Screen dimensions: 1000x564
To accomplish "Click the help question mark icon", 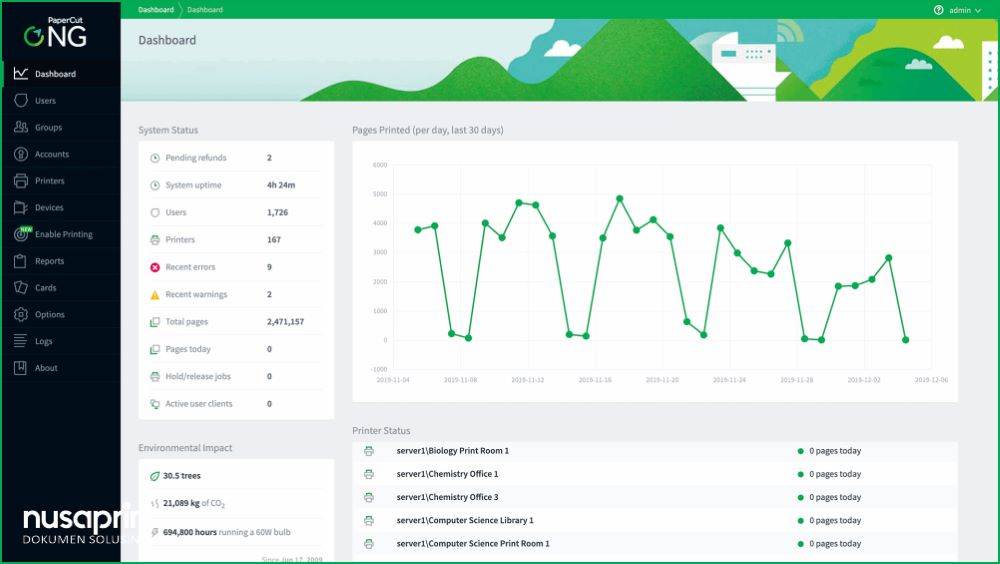I will (x=938, y=10).
